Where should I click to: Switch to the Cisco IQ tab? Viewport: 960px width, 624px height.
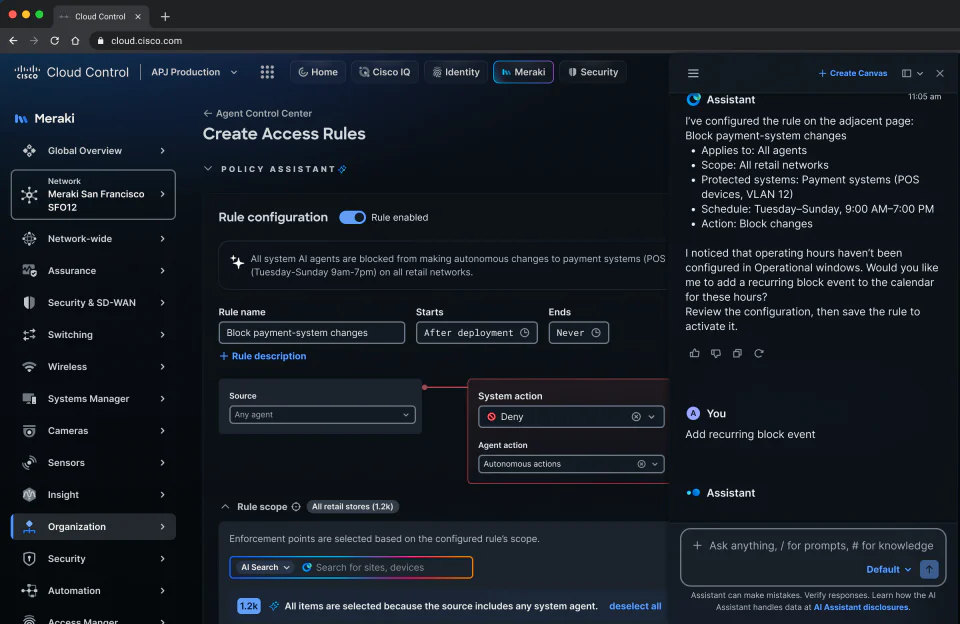[x=384, y=72]
